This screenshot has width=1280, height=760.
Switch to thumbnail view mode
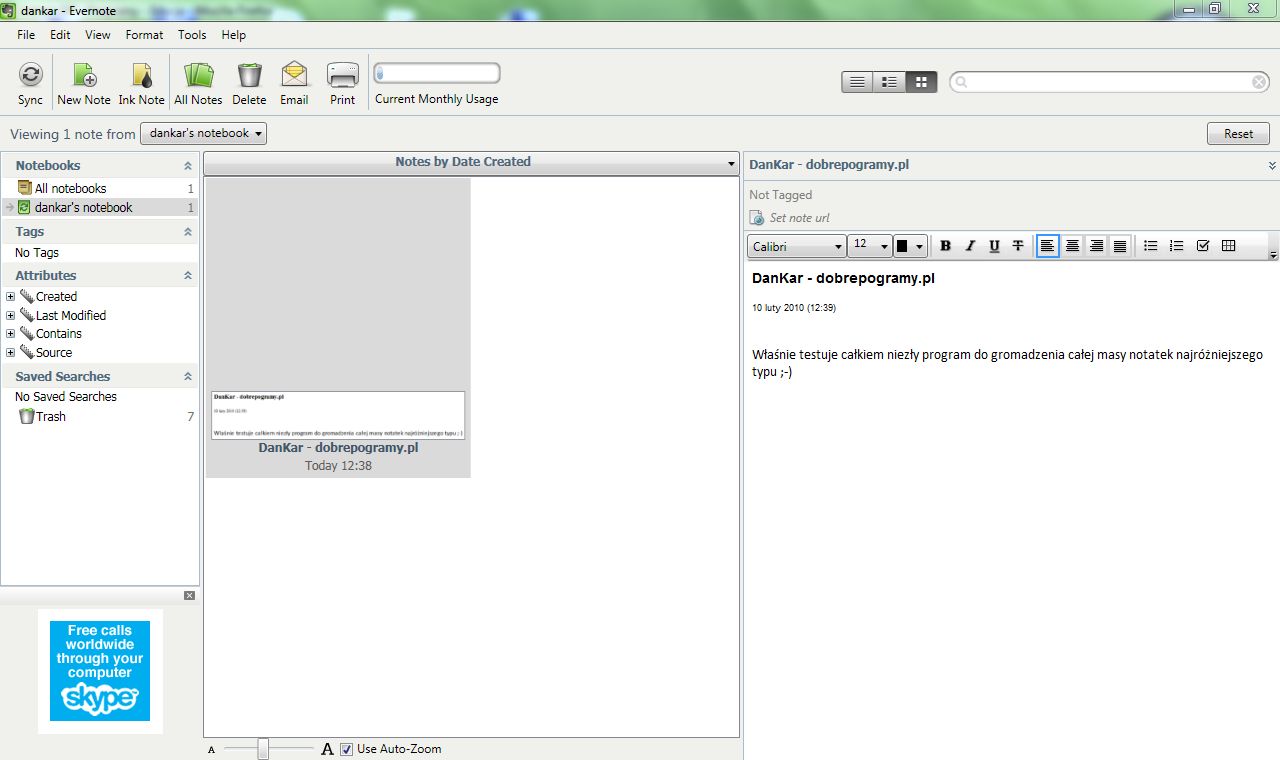921,82
